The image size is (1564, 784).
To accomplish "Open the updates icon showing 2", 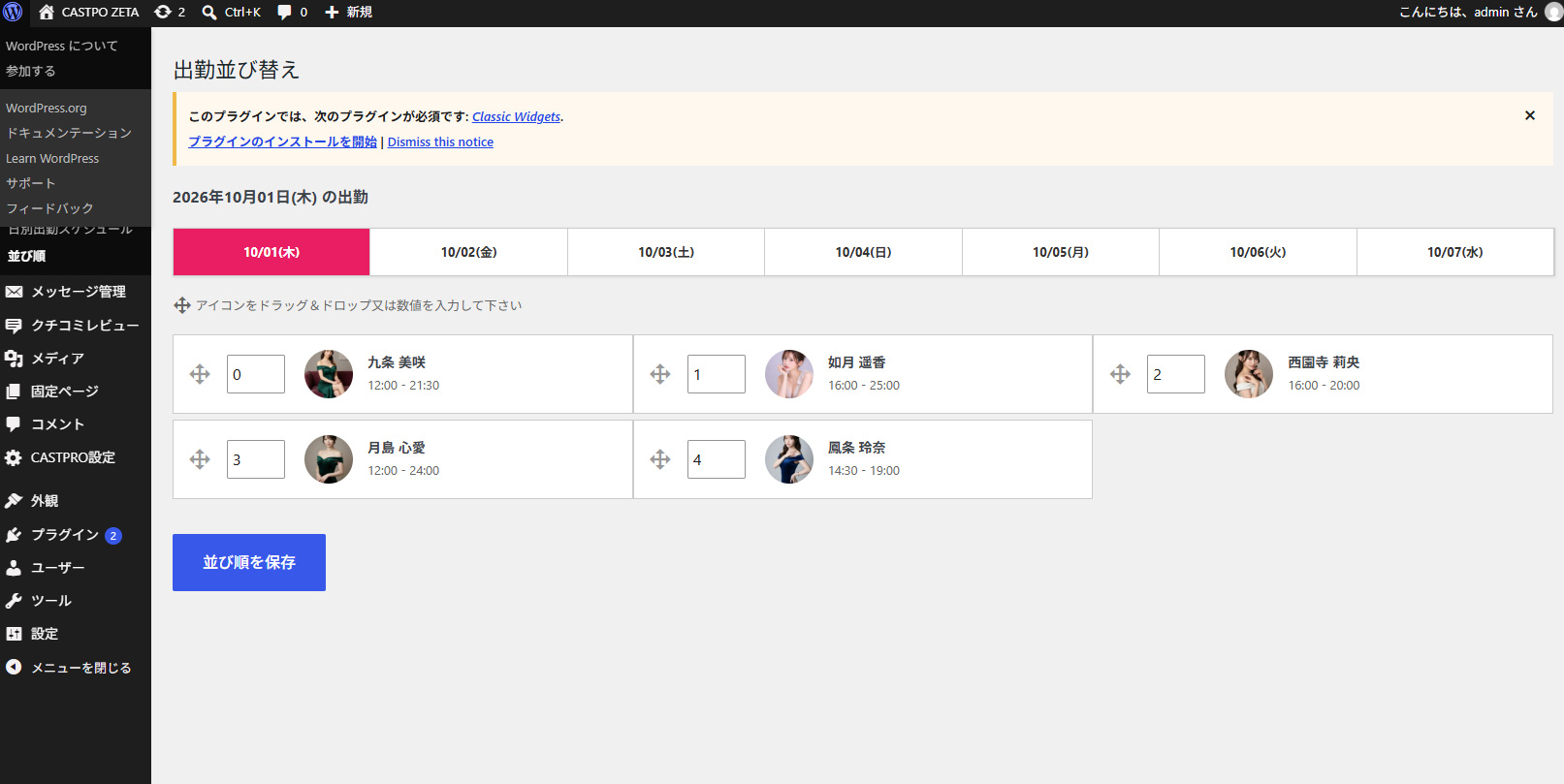I will [170, 13].
